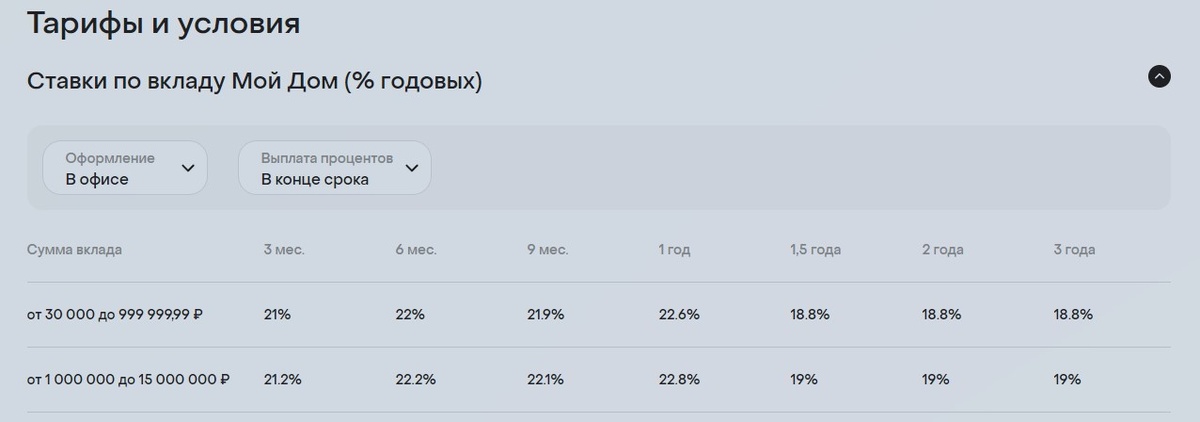Select the 3 года column header
The image size is (1200, 422).
1074,250
